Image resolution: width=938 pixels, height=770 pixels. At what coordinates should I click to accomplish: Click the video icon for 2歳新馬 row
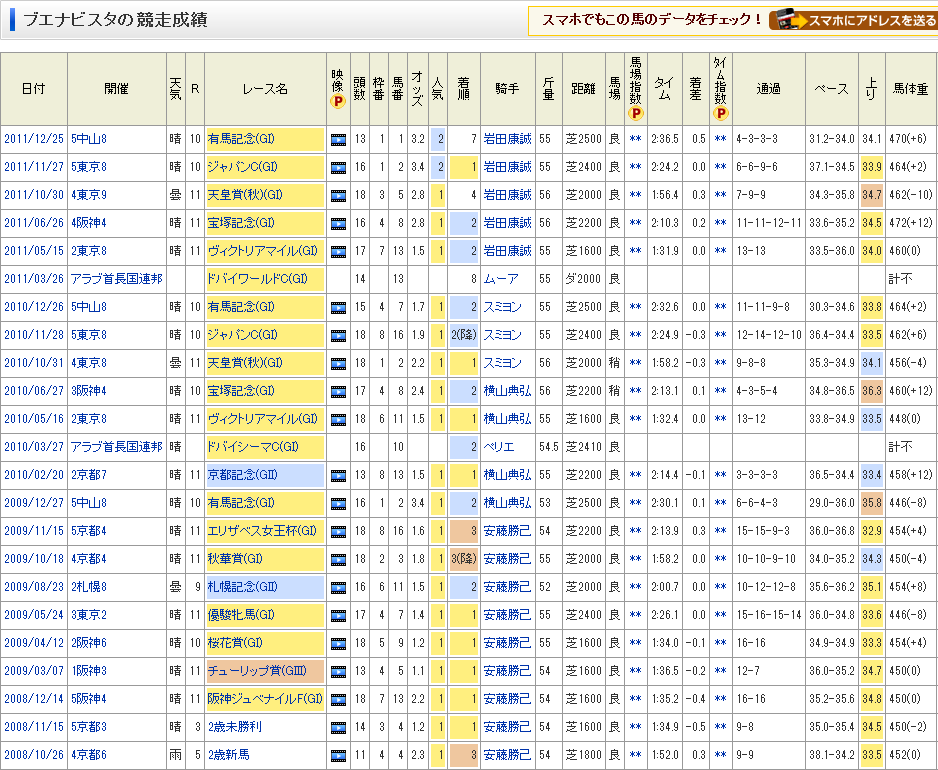click(x=338, y=755)
